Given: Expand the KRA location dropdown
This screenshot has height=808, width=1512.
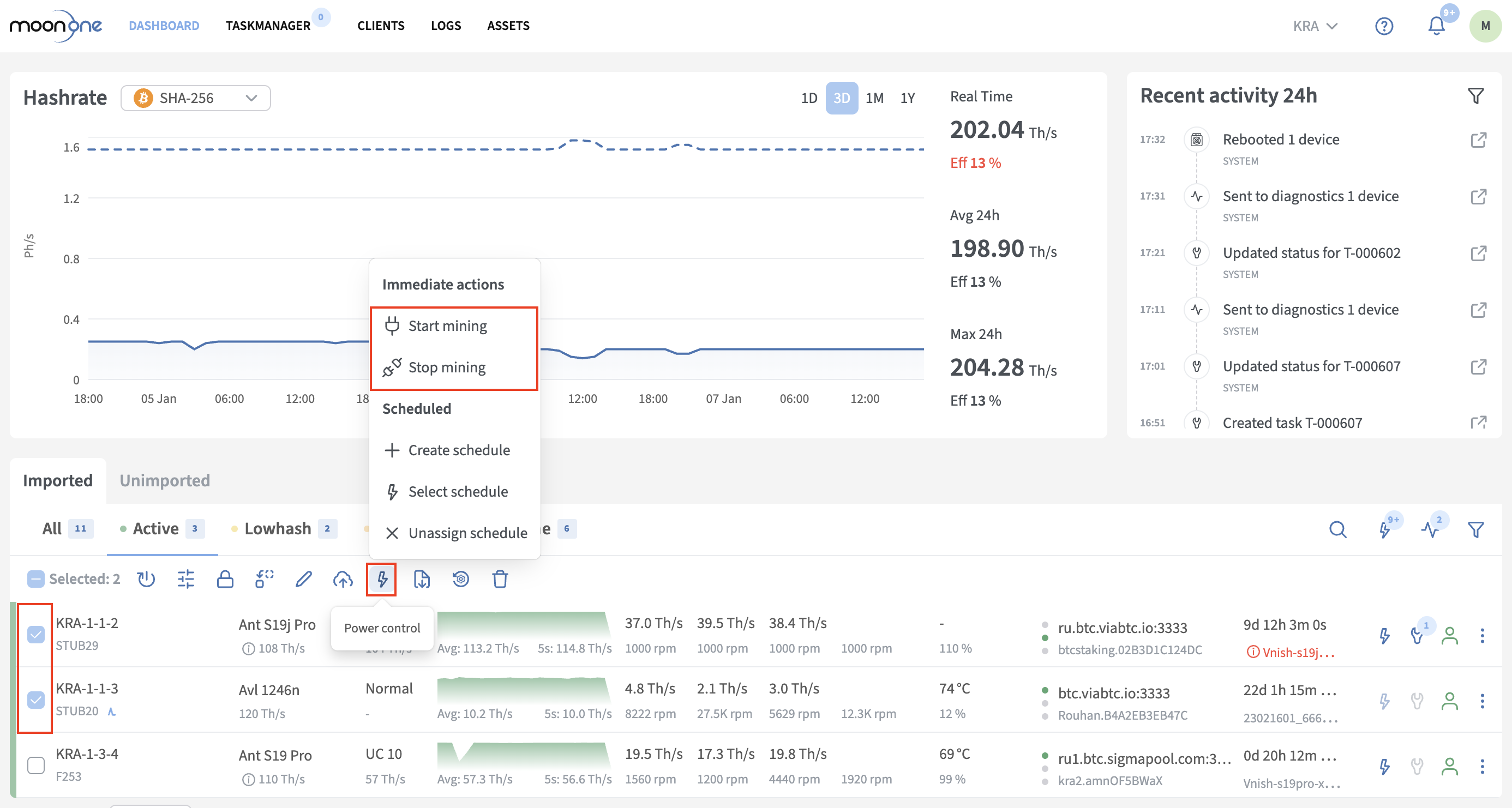Looking at the screenshot, I should [x=1315, y=26].
